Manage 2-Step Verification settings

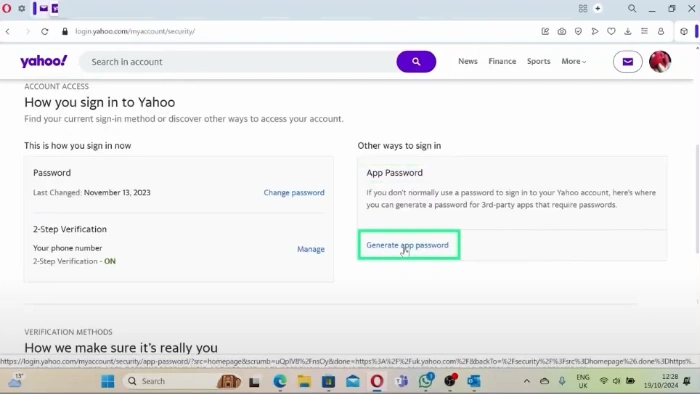pos(311,249)
